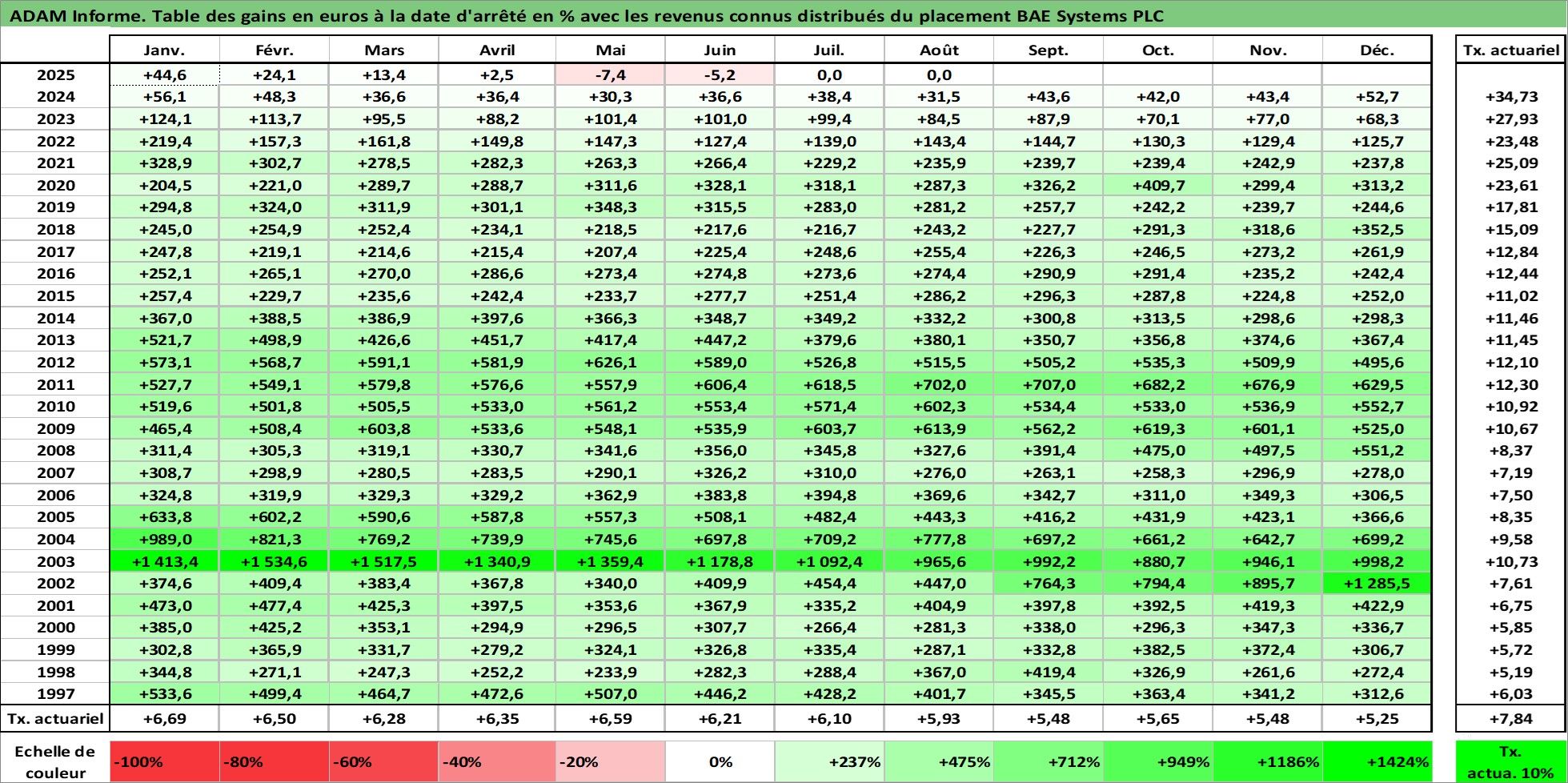Click cell '+533,6' in January 1997
This screenshot has height=783, width=1568.
(x=164, y=694)
